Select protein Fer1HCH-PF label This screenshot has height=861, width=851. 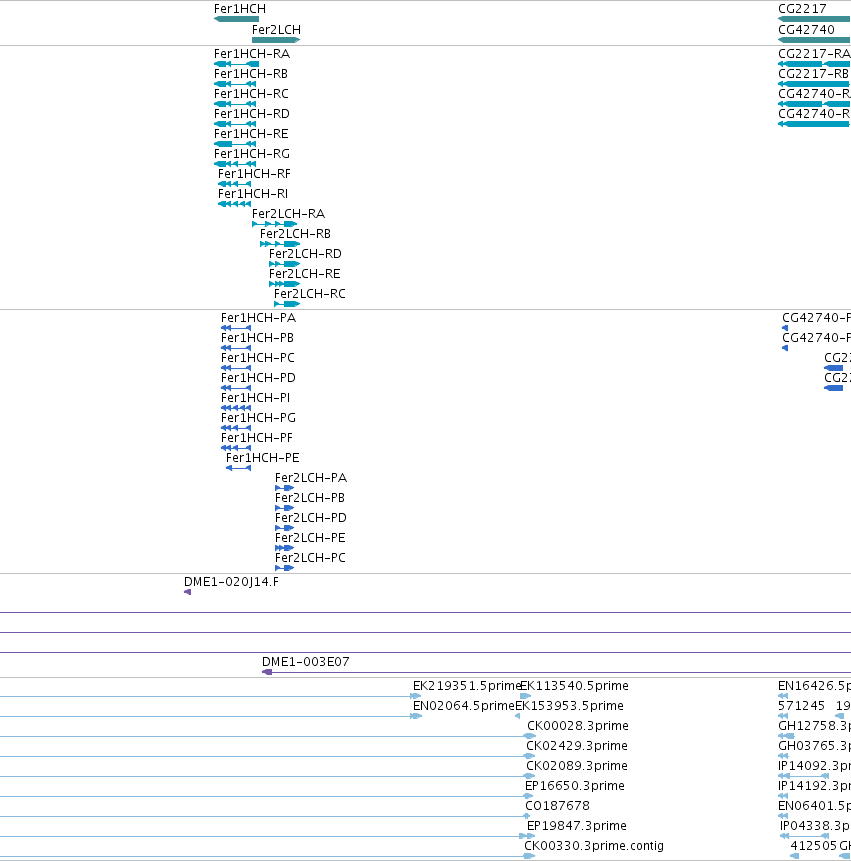[x=256, y=438]
